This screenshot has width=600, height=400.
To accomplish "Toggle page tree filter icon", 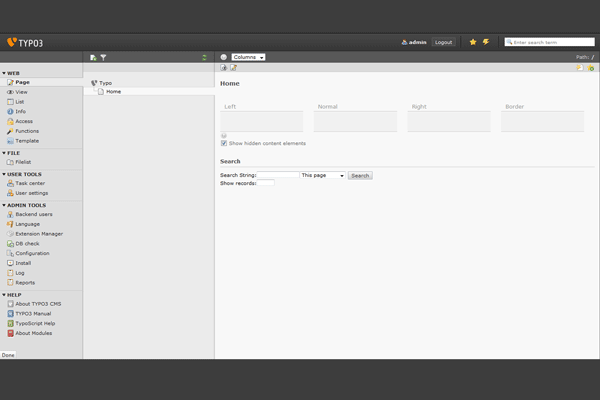I will pos(103,57).
